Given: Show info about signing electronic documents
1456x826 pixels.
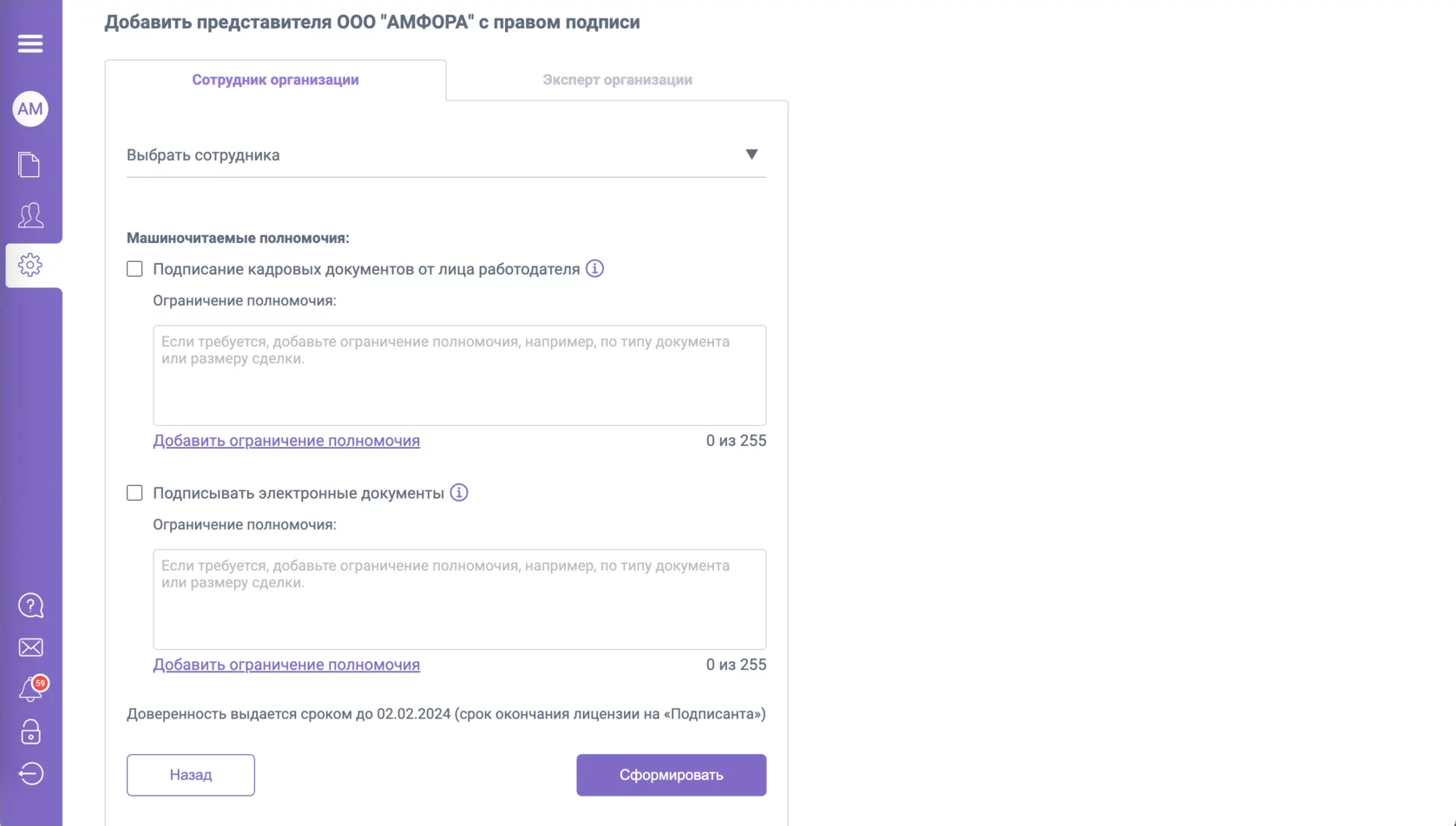Looking at the screenshot, I should [x=459, y=493].
